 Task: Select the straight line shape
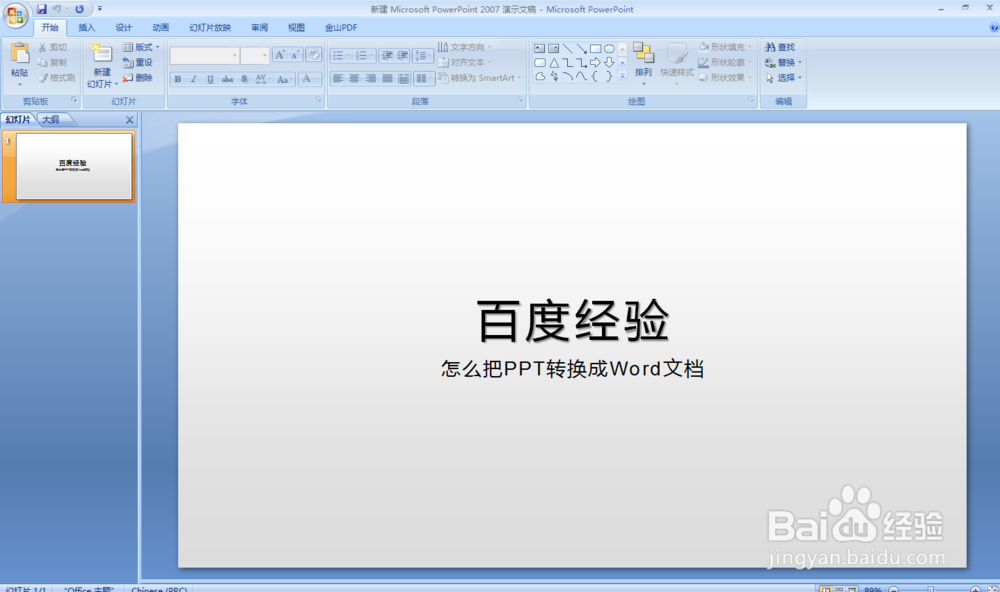(568, 48)
